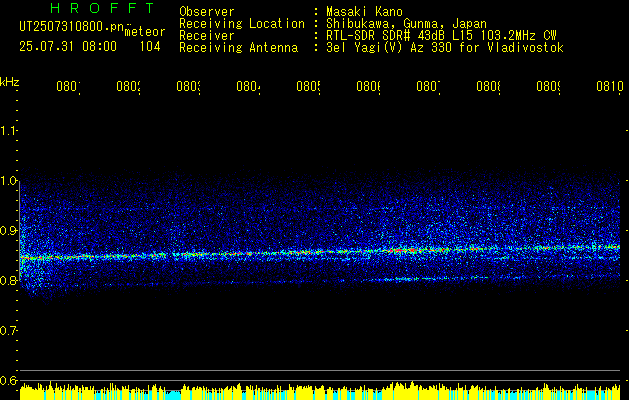Click the 0810 time marker
The width and height of the screenshot is (629, 400).
tap(610, 87)
